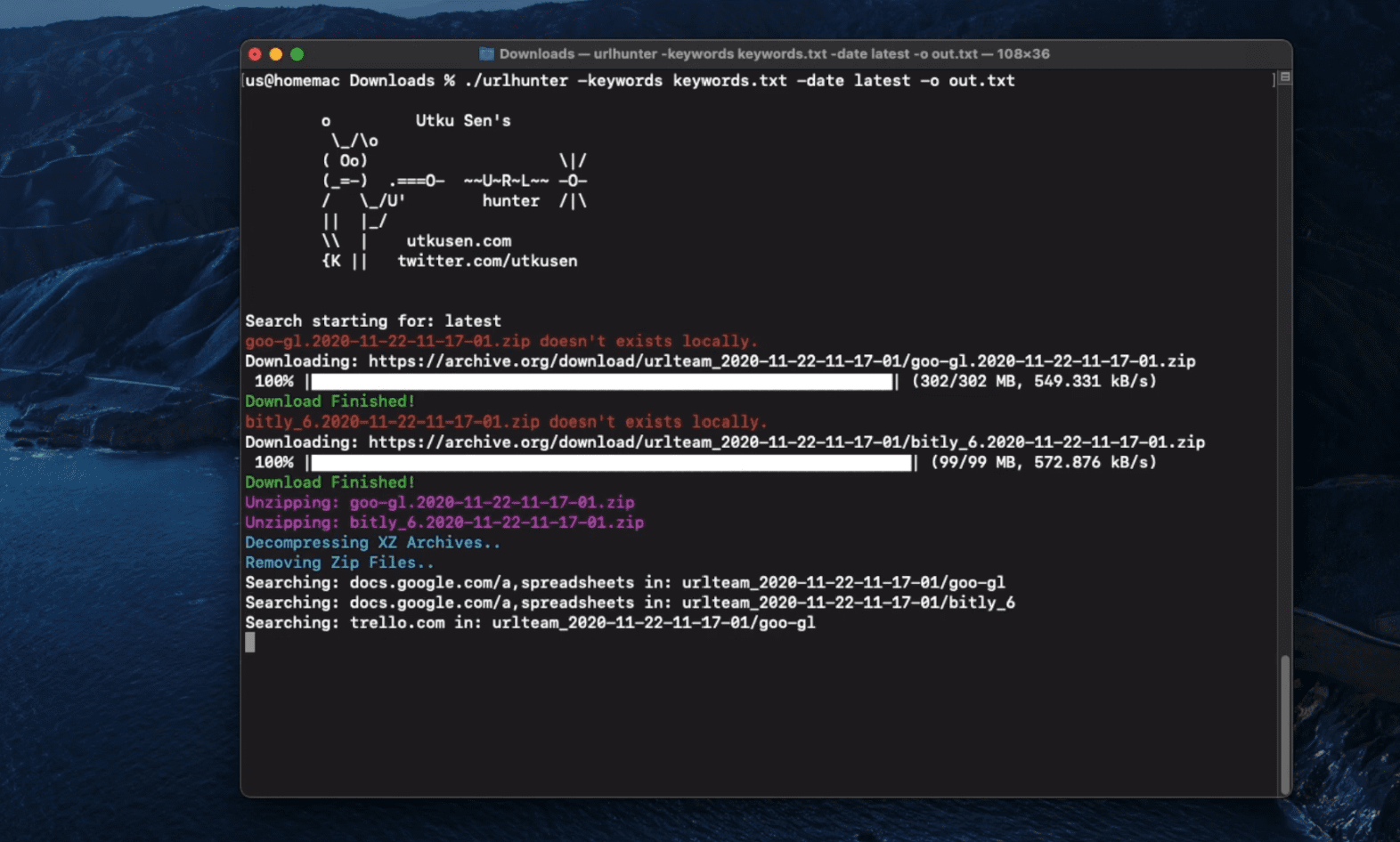Click the utkusen.com text in banner
The width and height of the screenshot is (1400, 842).
pos(459,241)
